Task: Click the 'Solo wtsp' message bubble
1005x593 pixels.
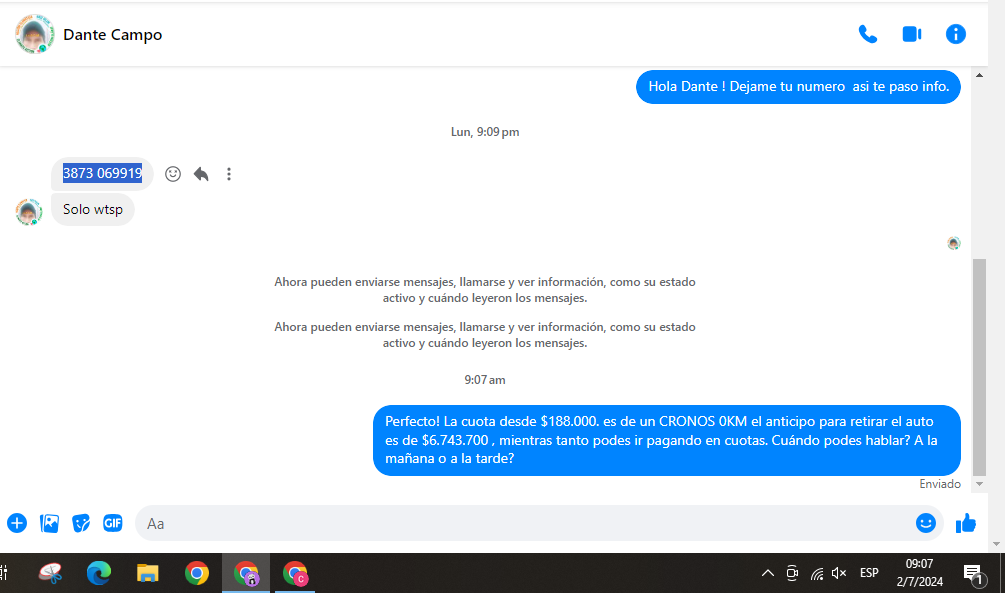Action: [x=93, y=210]
